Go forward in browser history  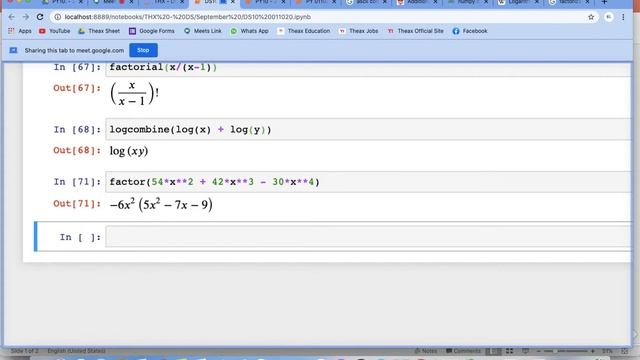coord(26,17)
